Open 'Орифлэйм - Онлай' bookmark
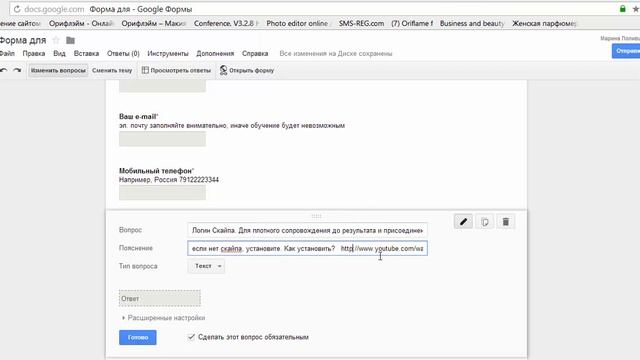640x360 pixels. click(81, 24)
